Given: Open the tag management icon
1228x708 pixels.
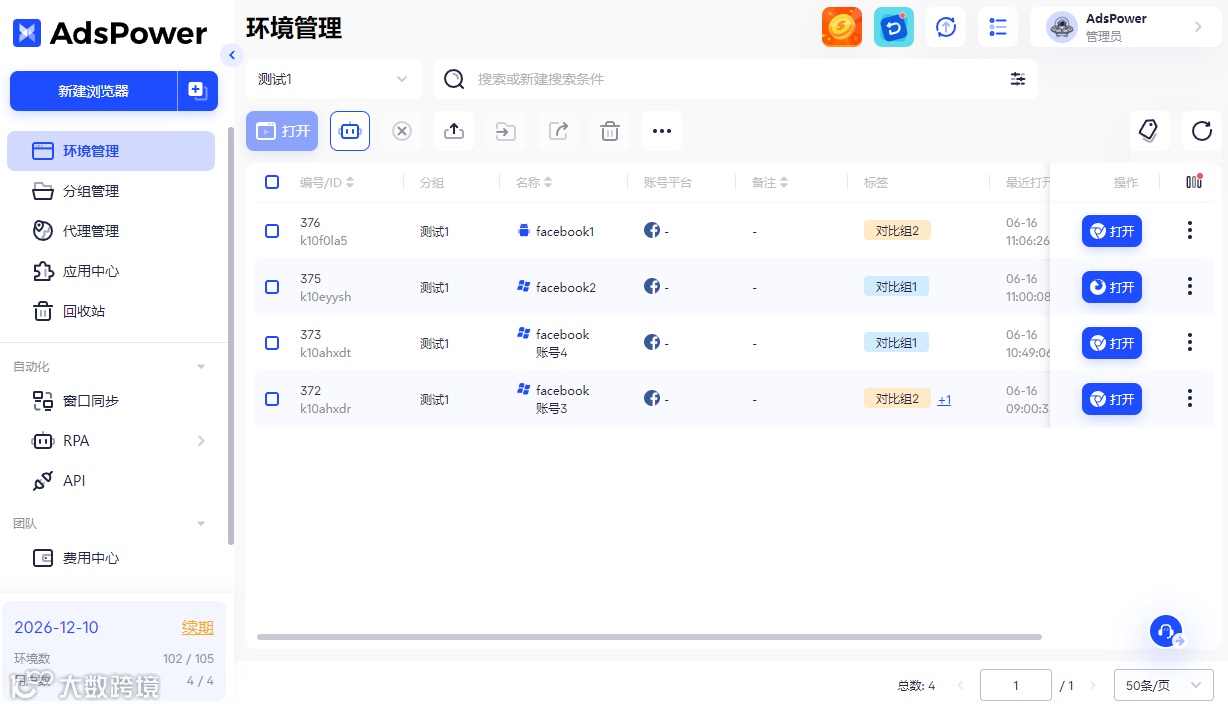Looking at the screenshot, I should pyautogui.click(x=1150, y=131).
